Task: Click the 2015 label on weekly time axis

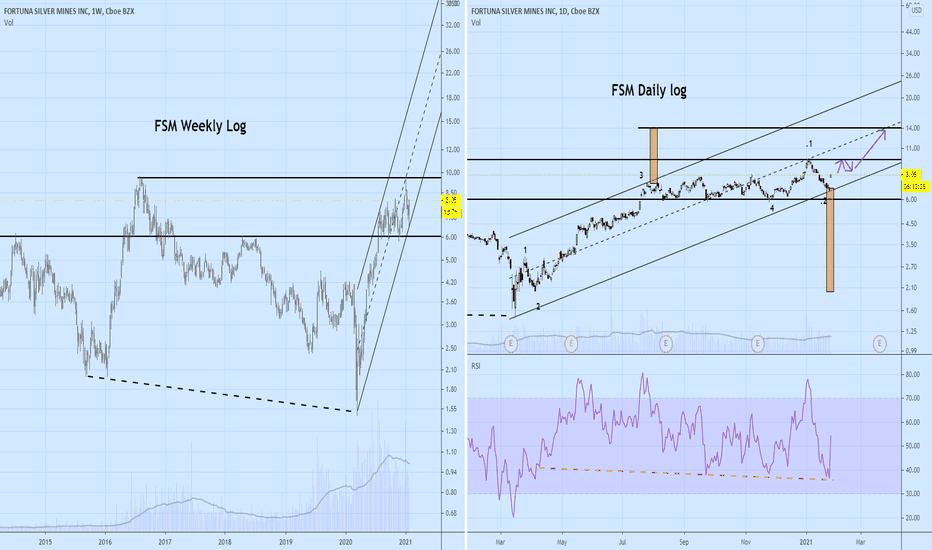Action: point(45,542)
